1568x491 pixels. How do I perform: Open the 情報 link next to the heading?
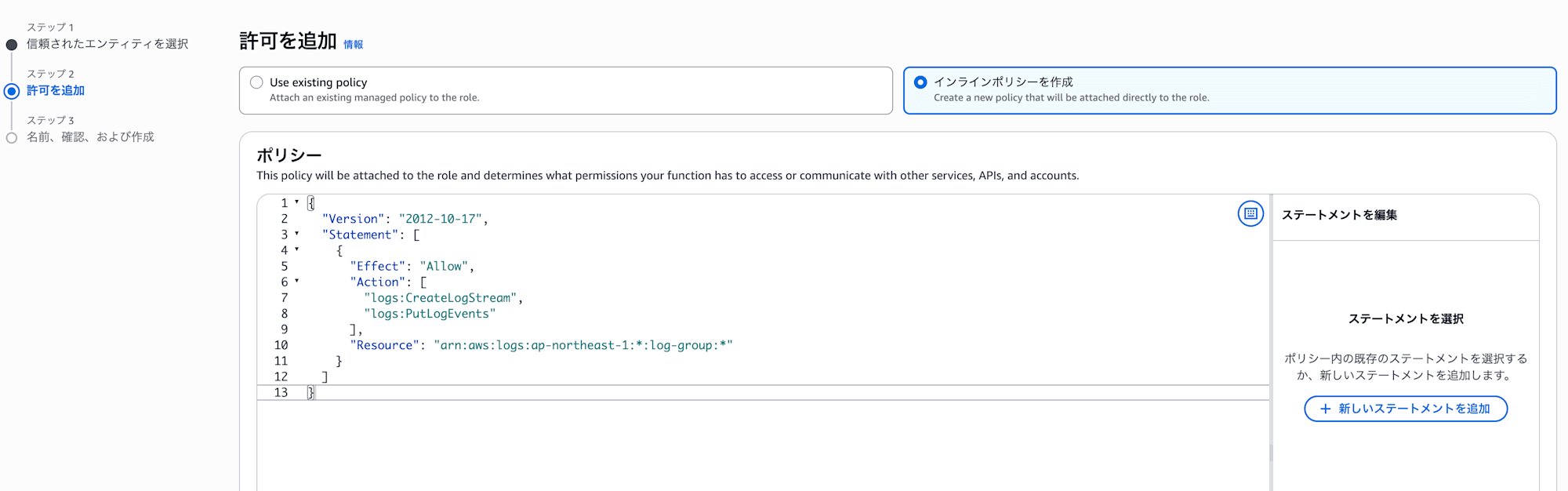[x=354, y=45]
